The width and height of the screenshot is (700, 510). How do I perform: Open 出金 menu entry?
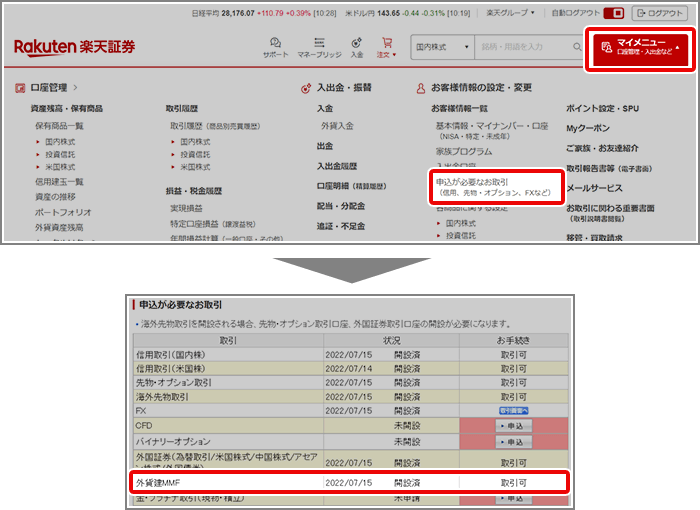click(x=325, y=146)
